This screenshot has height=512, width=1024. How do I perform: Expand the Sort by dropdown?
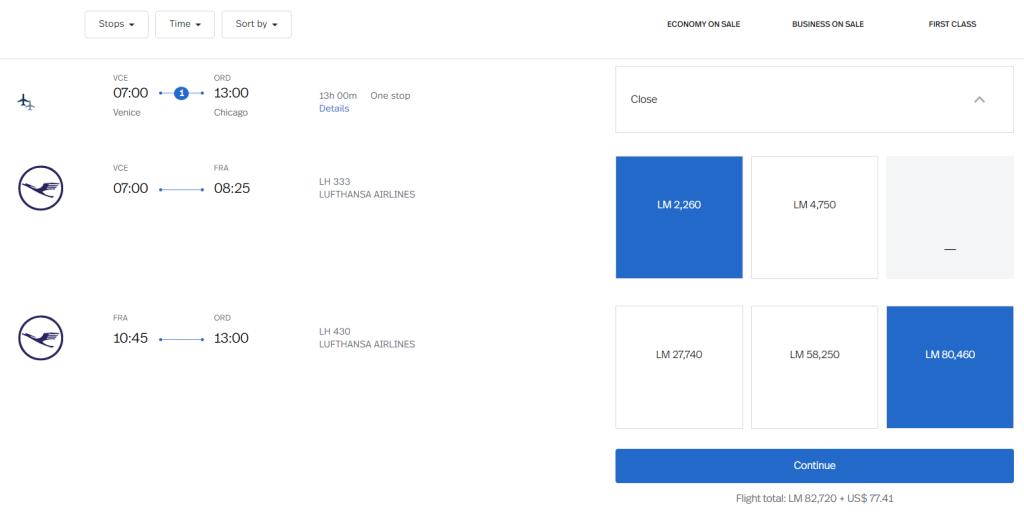[256, 24]
